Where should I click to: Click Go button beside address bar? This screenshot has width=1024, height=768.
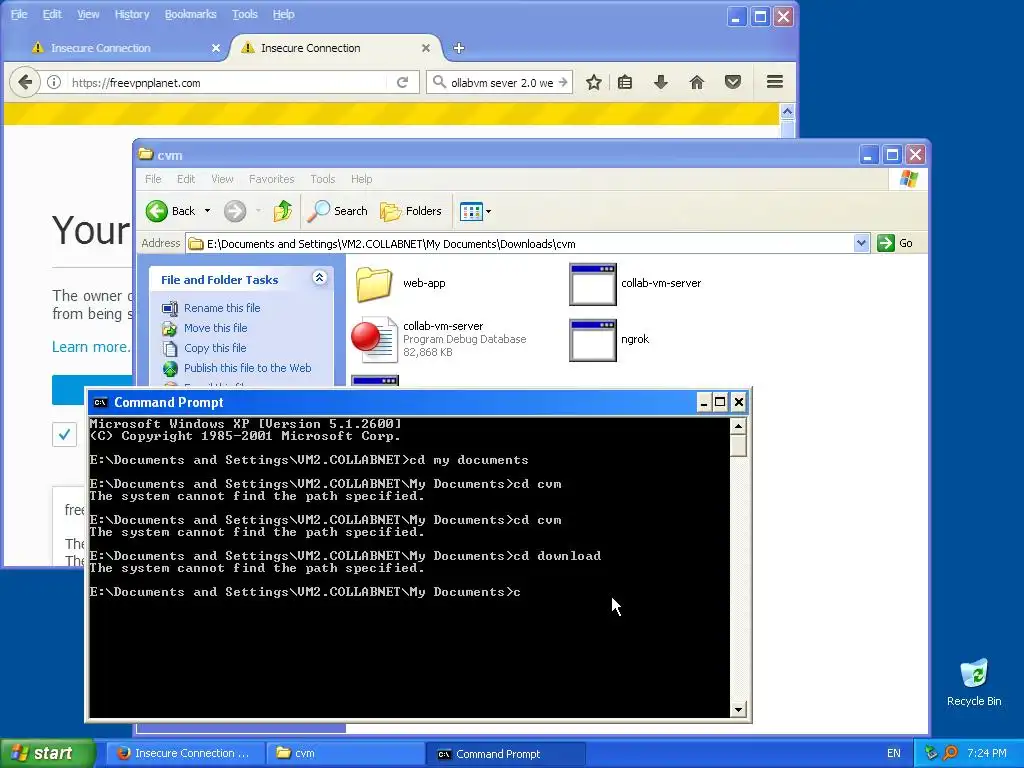click(x=895, y=244)
